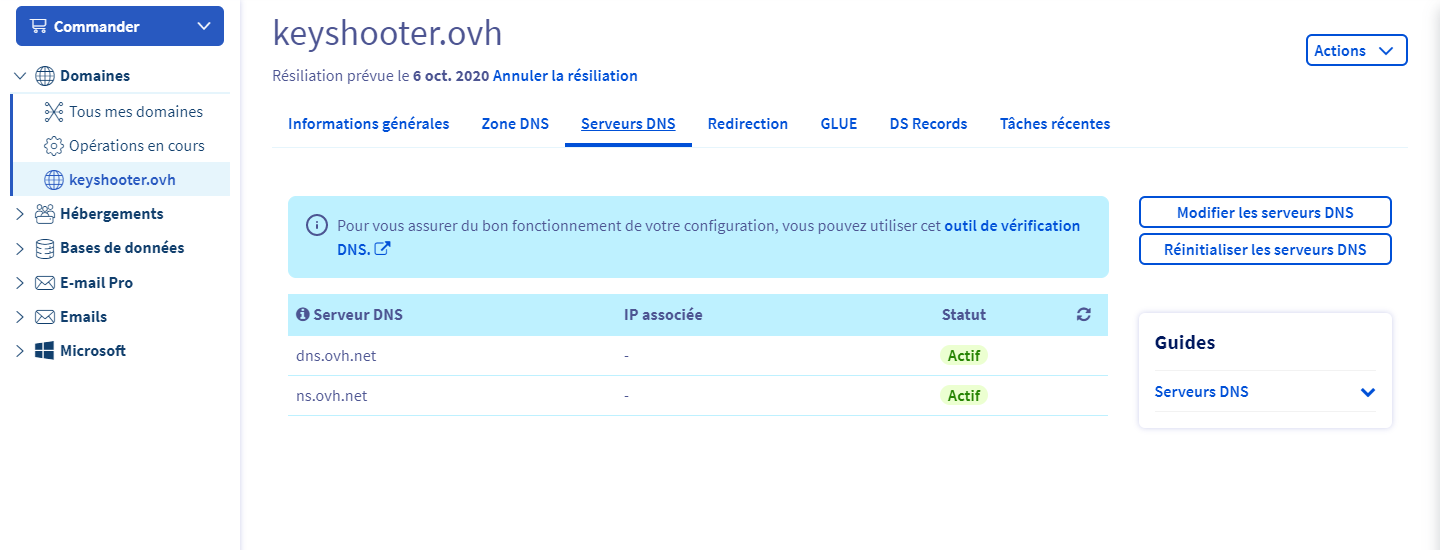
Task: Click the info circle icon in the blue banner
Action: (316, 226)
